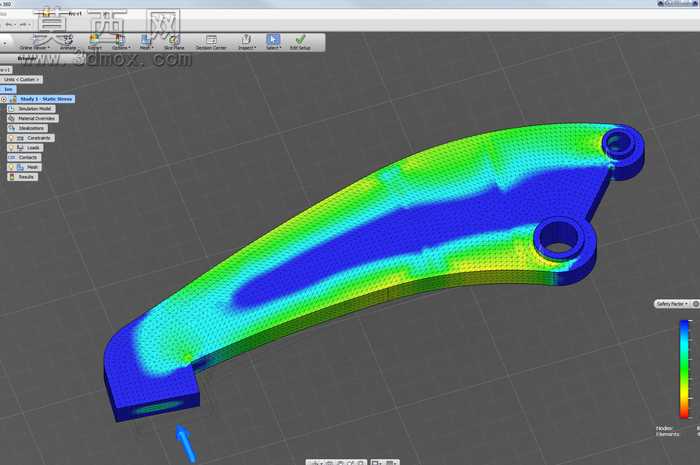This screenshot has width=700, height=465.
Task: Open the workspace switcher dropdown at toolbar left
Action: (5, 43)
